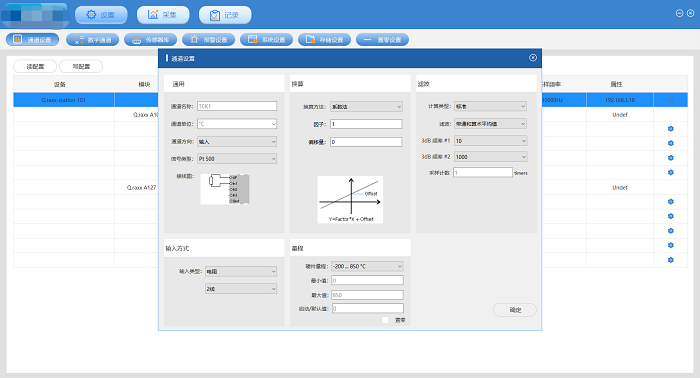Toggle the 置零 zeroing checkbox
Viewport: 700px width, 378px height.
click(x=385, y=320)
